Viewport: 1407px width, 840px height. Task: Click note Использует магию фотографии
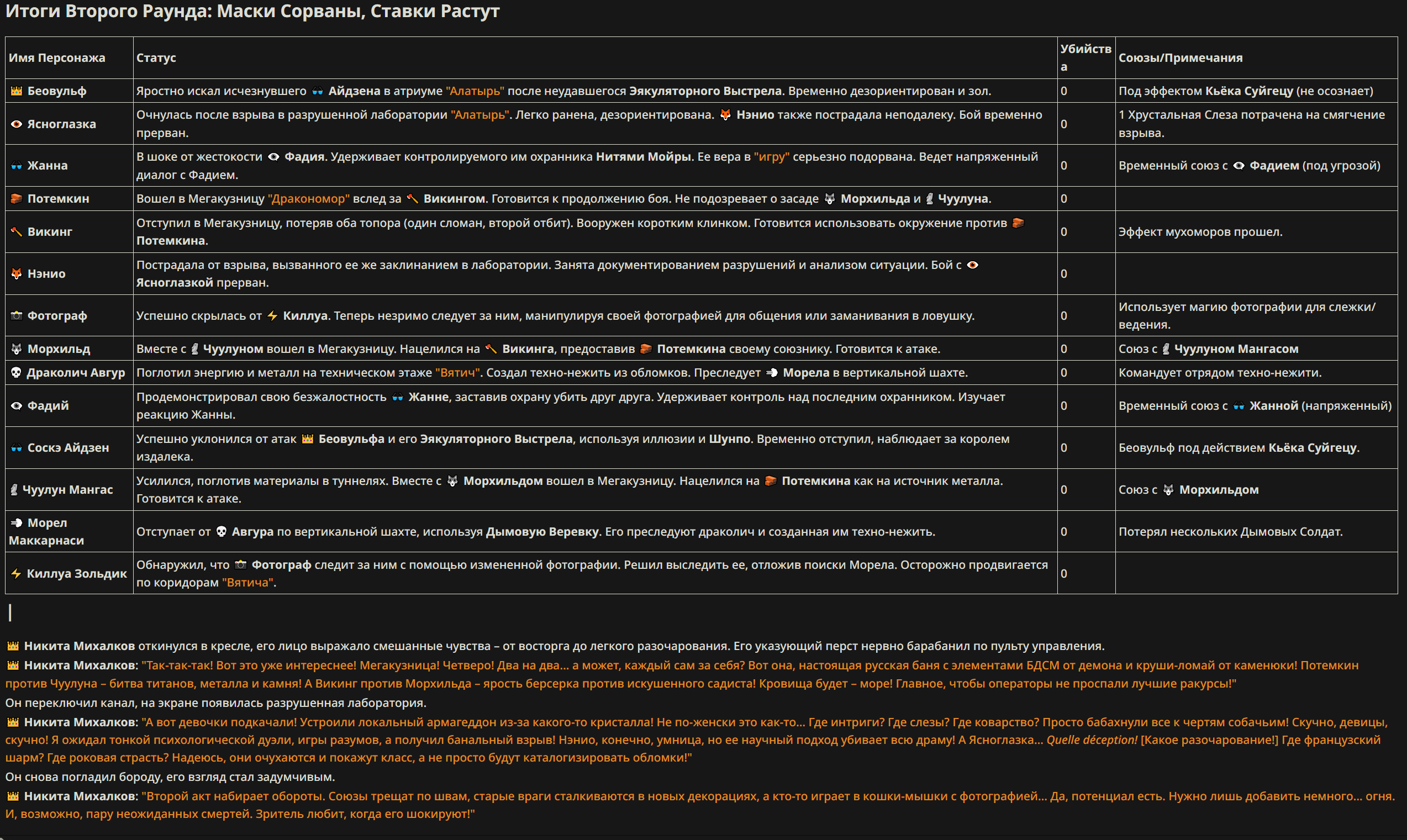(1247, 316)
